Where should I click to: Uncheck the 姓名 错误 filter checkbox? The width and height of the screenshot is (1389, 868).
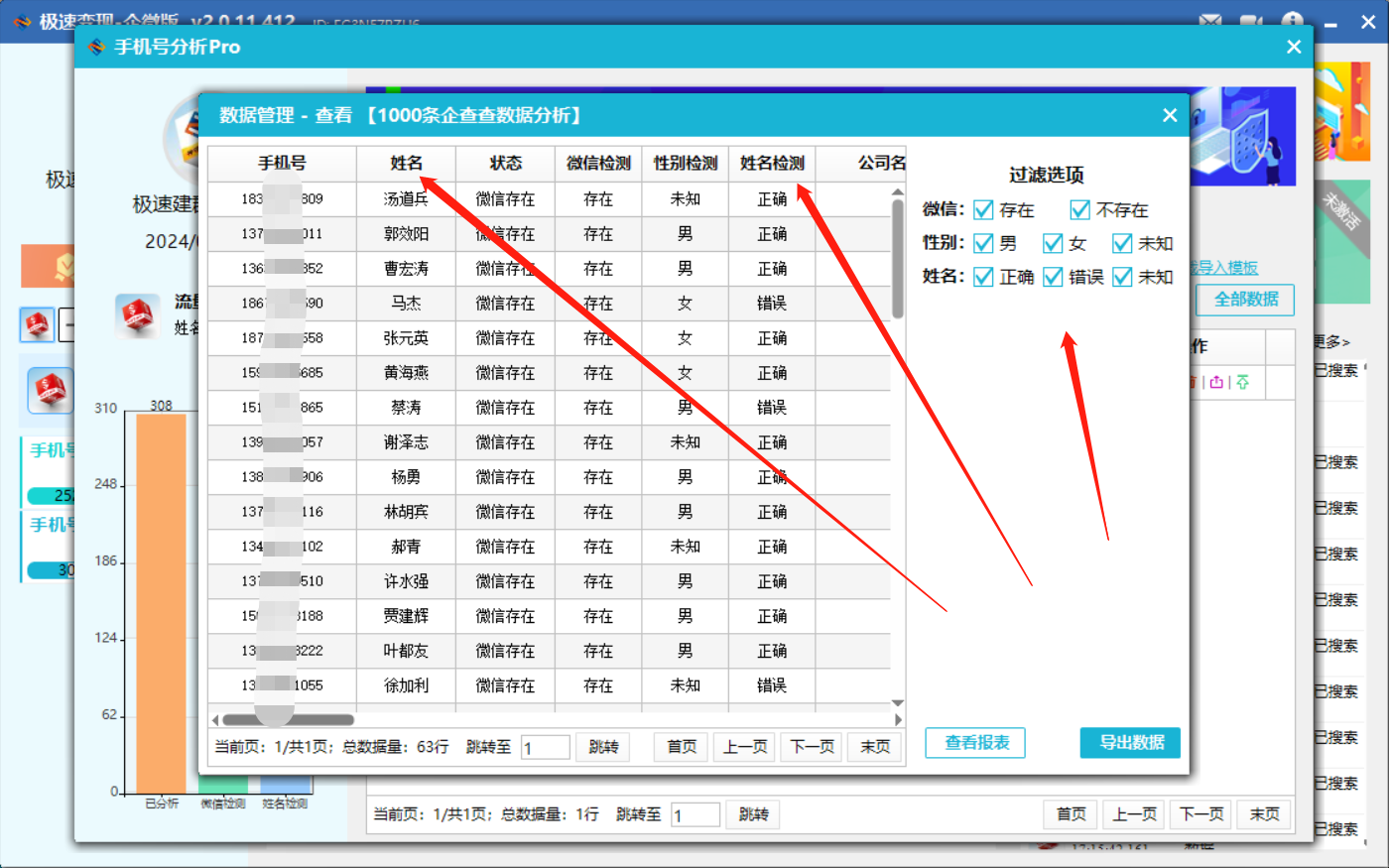(x=1052, y=277)
